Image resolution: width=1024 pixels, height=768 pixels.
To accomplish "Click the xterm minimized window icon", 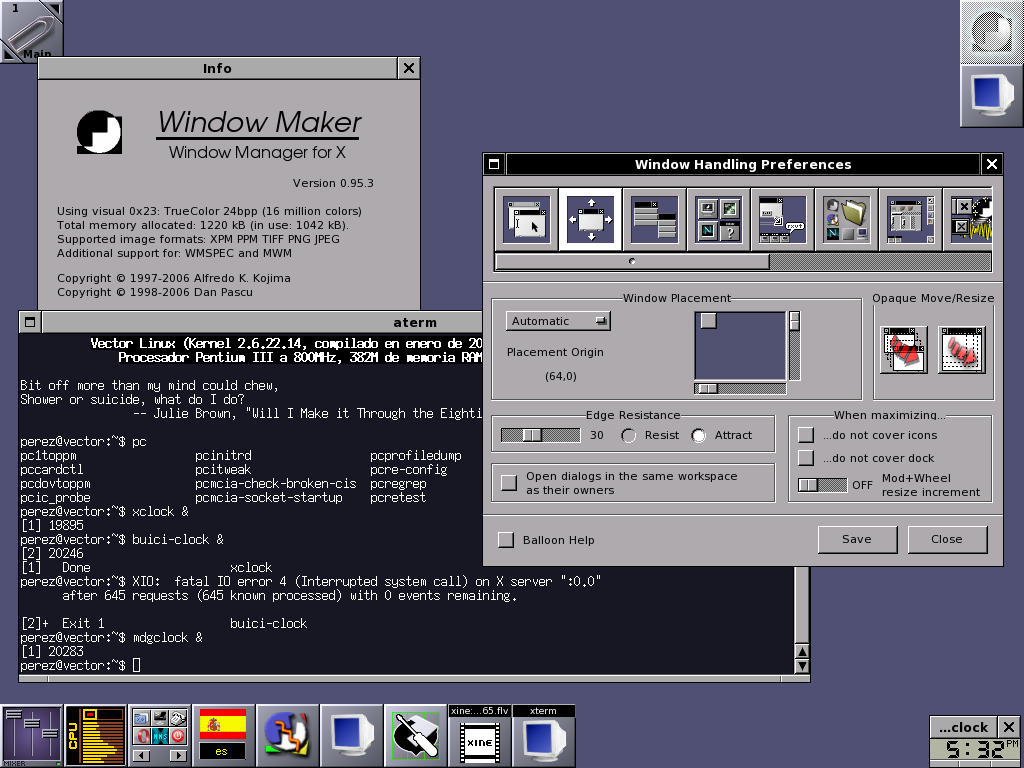I will [x=543, y=736].
